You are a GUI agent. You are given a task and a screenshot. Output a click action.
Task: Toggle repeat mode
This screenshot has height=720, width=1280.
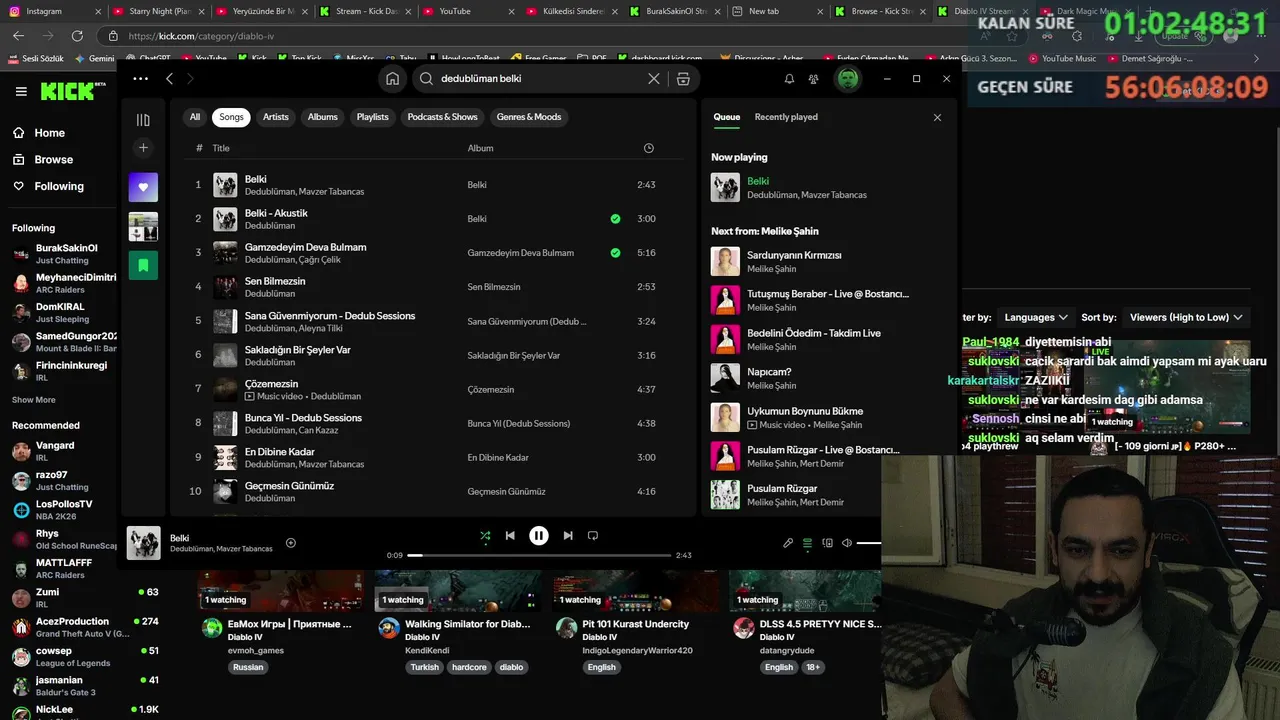(x=593, y=536)
